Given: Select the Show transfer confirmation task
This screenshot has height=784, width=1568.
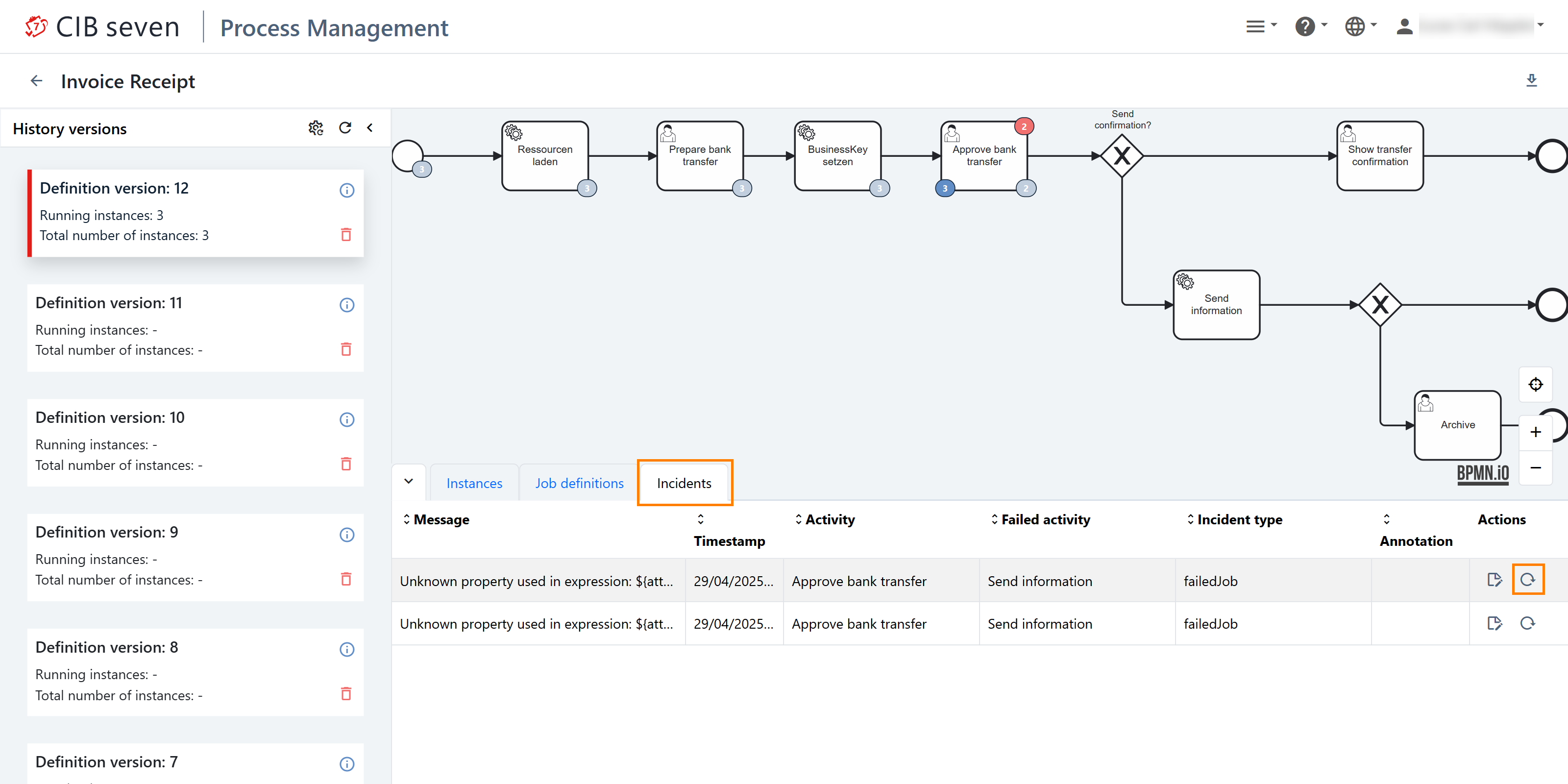Looking at the screenshot, I should click(x=1380, y=156).
